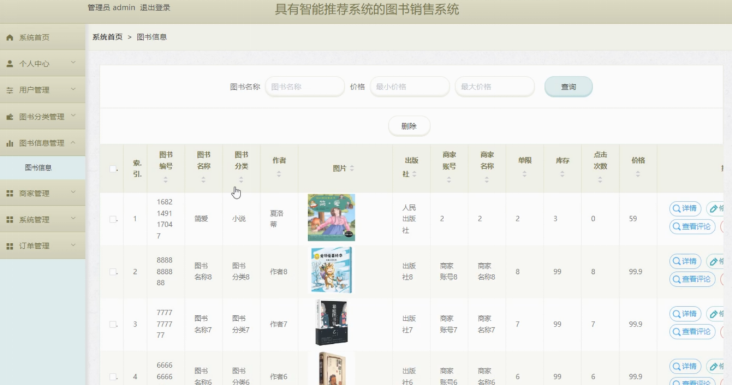Select the 图书信息 submenu item

tap(43, 168)
